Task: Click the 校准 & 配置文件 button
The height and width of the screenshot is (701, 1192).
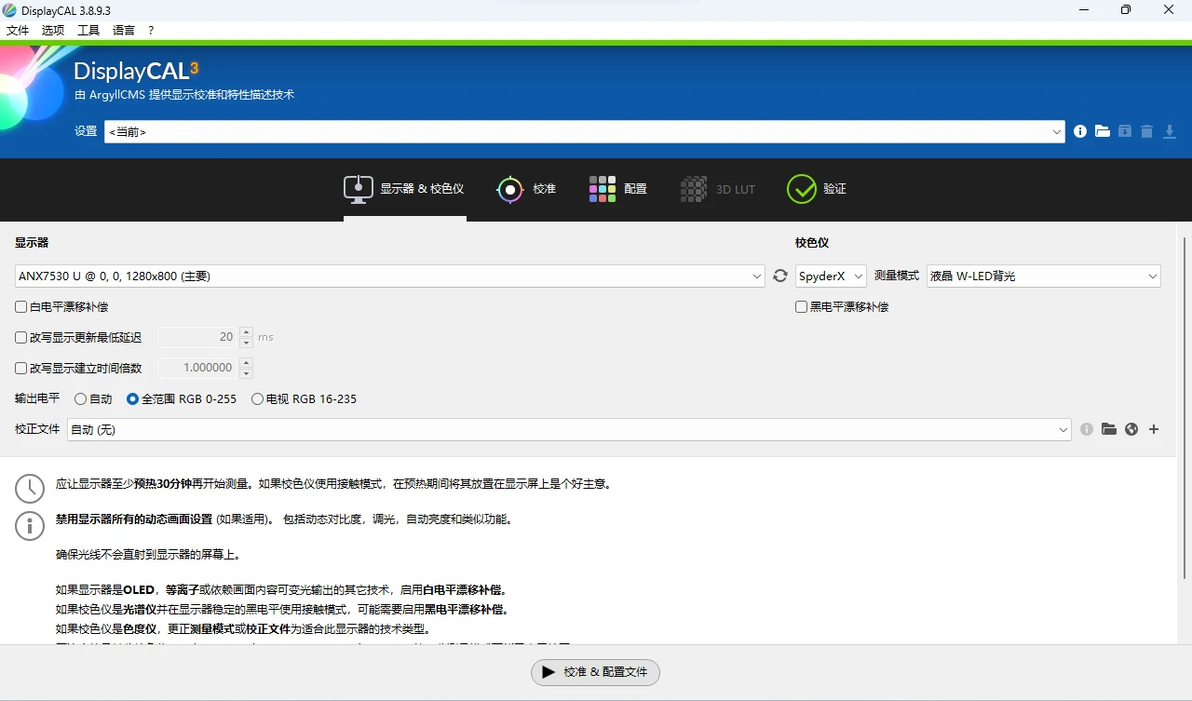Action: pyautogui.click(x=595, y=672)
